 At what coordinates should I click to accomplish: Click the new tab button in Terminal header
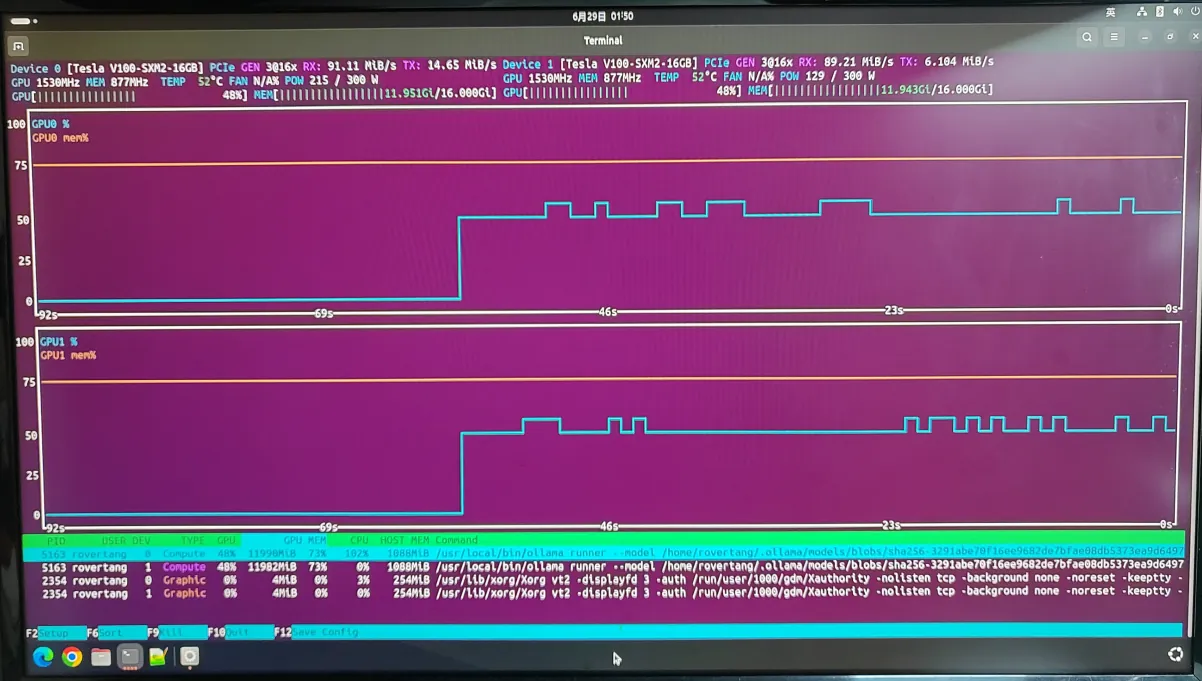click(18, 46)
